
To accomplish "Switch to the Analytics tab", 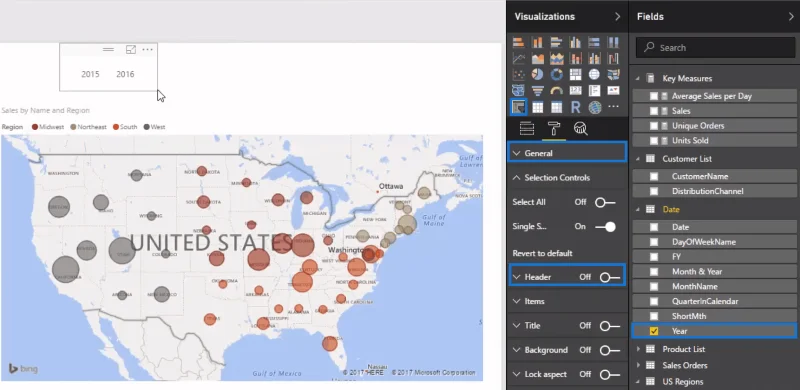I will [580, 128].
